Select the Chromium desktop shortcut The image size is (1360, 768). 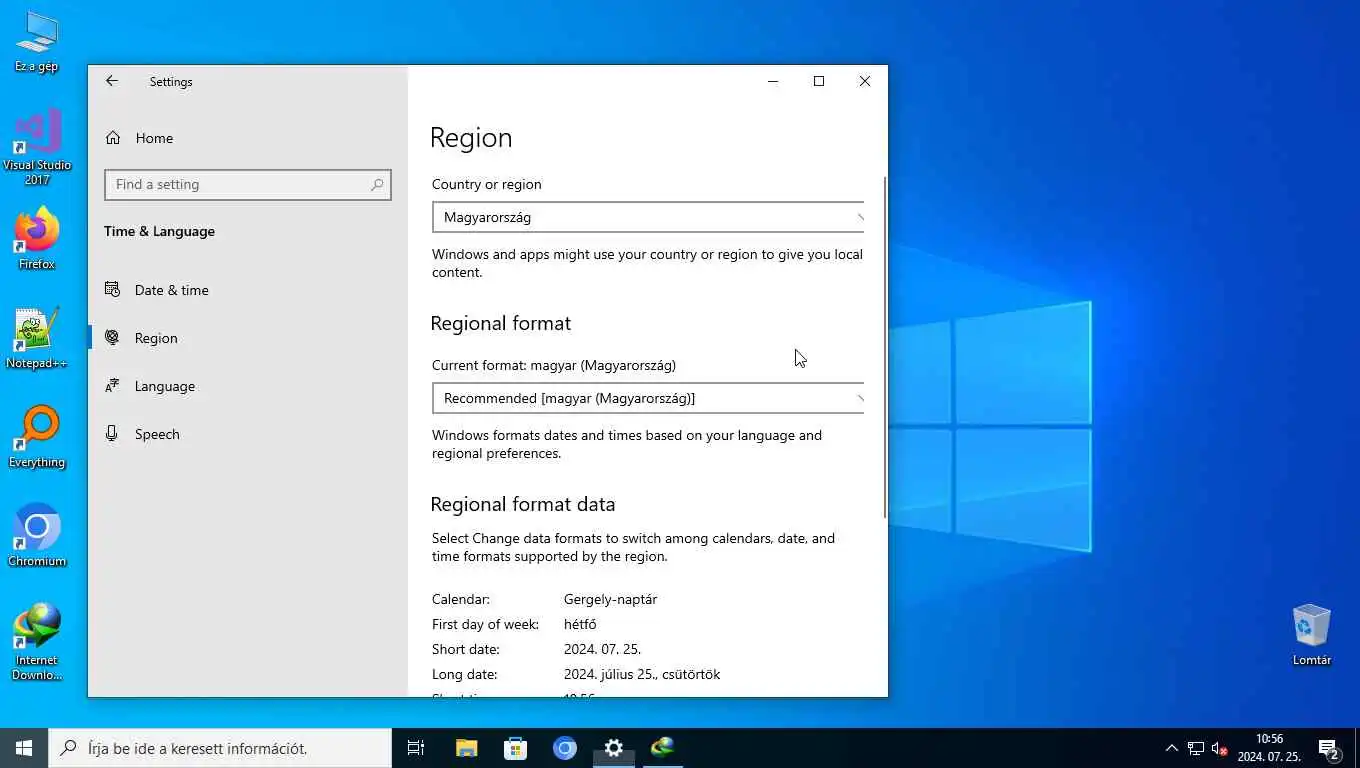coord(37,536)
